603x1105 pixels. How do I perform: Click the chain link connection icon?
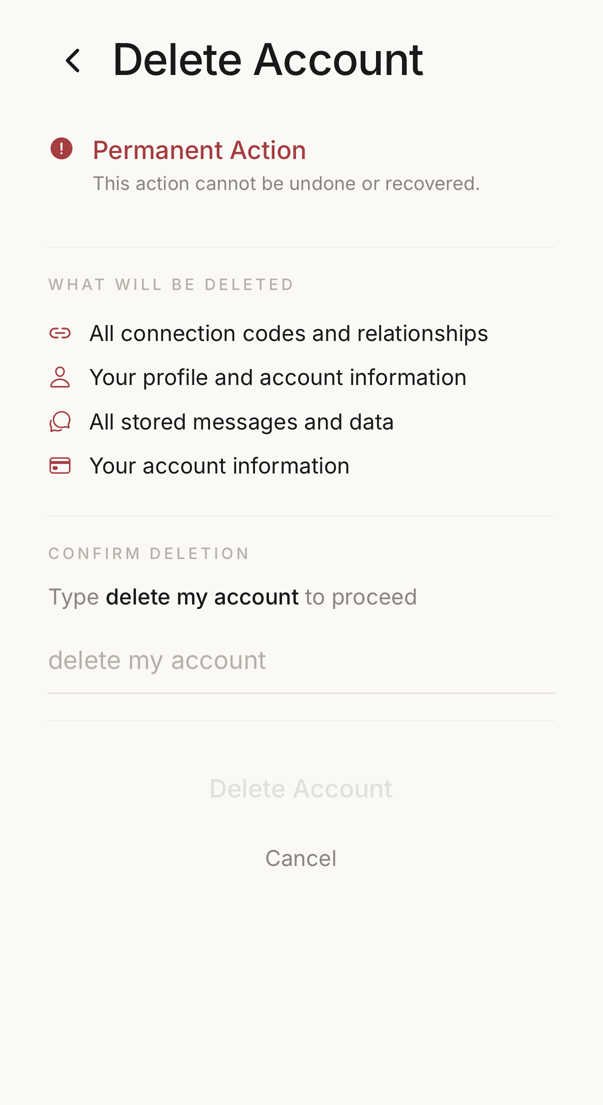click(x=60, y=333)
